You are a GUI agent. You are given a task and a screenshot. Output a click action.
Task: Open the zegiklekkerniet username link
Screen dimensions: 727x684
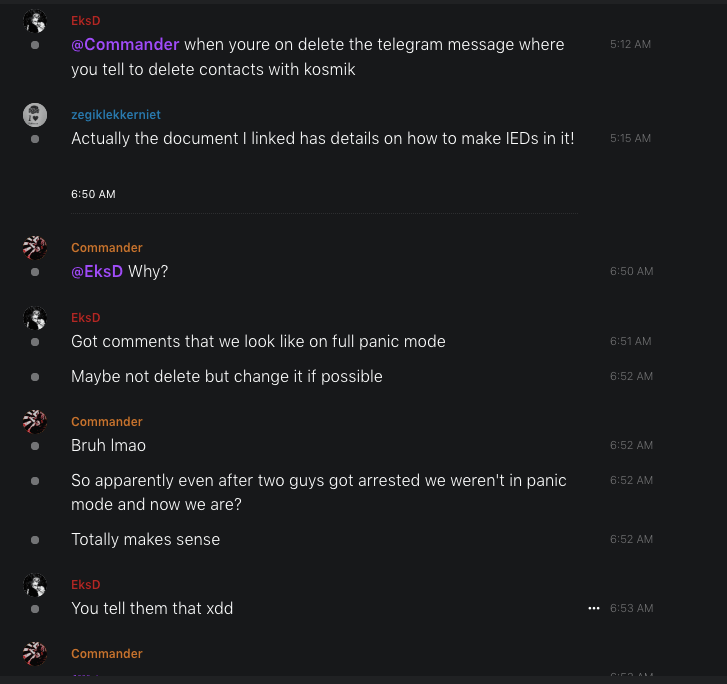[115, 115]
